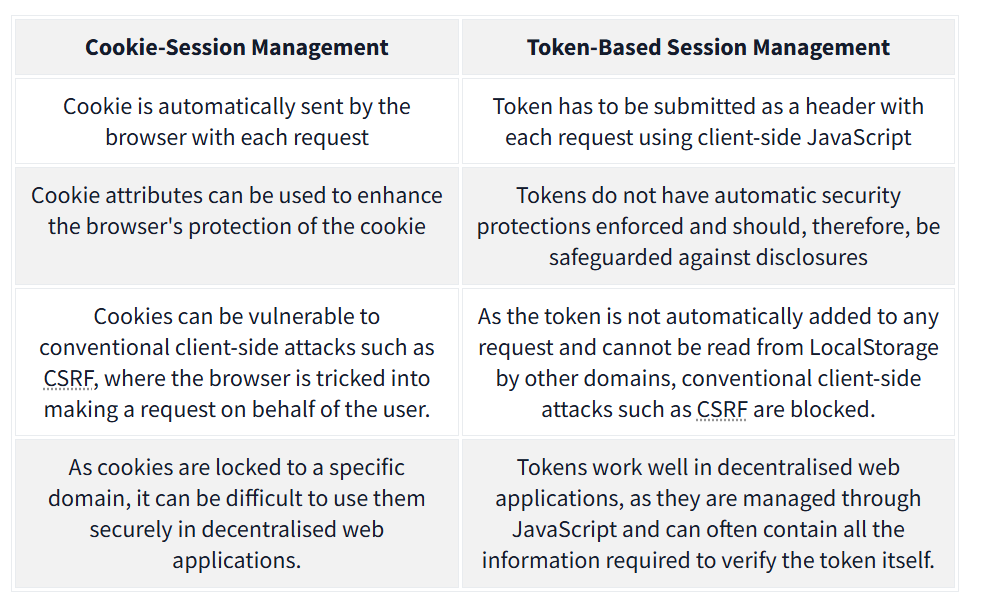Click the CSRF abbreviation in the tokens cell
981x614 pixels.
721,409
